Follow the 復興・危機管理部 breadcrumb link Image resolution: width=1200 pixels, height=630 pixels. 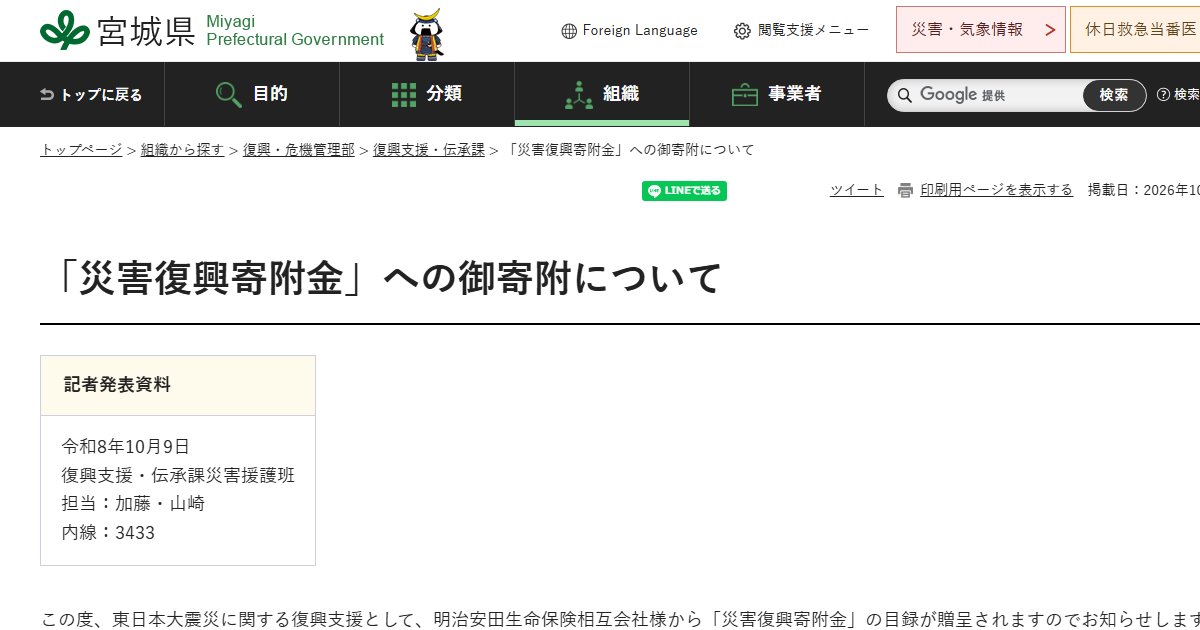298,150
